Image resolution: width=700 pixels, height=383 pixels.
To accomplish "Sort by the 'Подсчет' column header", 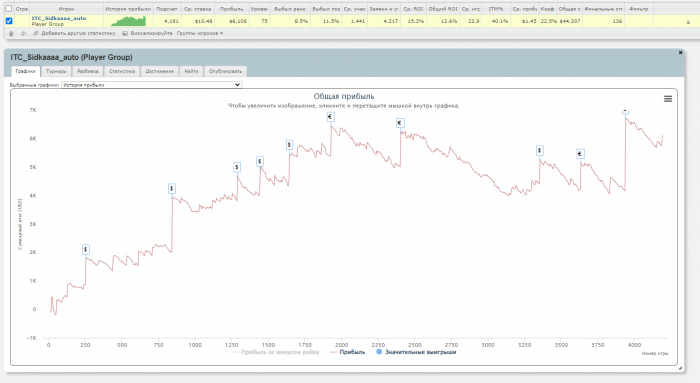I will (x=167, y=9).
